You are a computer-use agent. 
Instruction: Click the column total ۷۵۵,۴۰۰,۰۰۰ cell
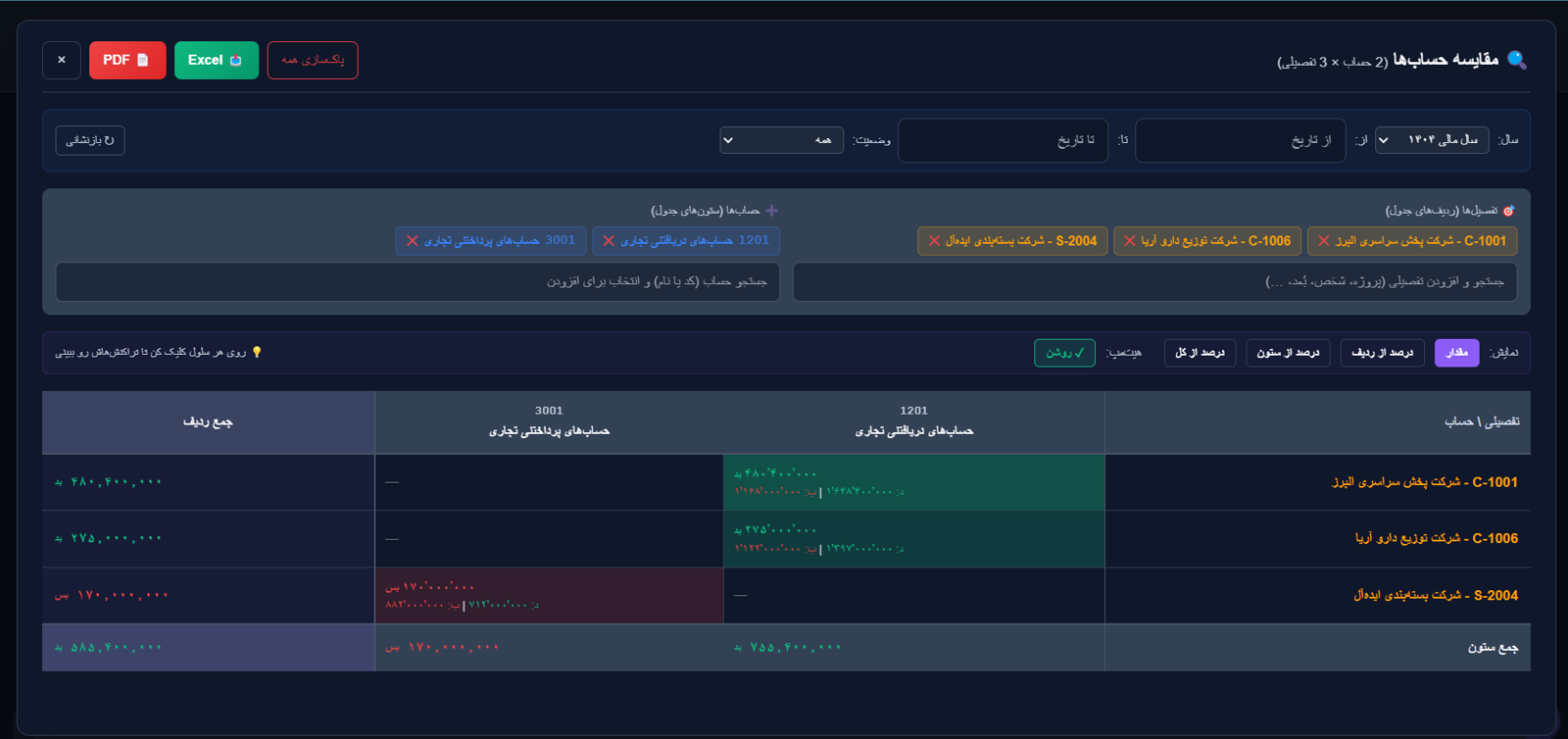(x=914, y=648)
